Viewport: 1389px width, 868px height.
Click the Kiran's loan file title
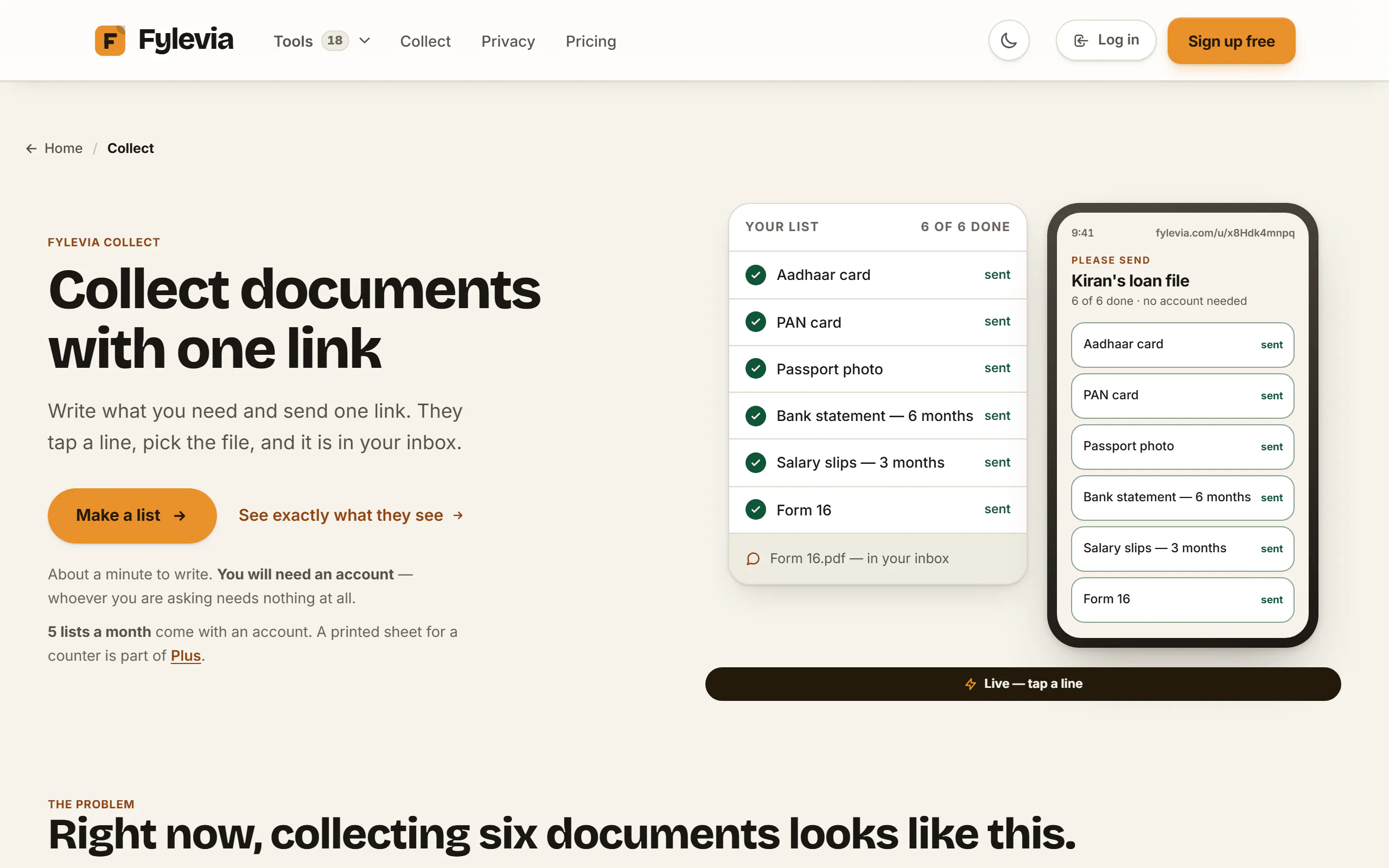click(1130, 280)
